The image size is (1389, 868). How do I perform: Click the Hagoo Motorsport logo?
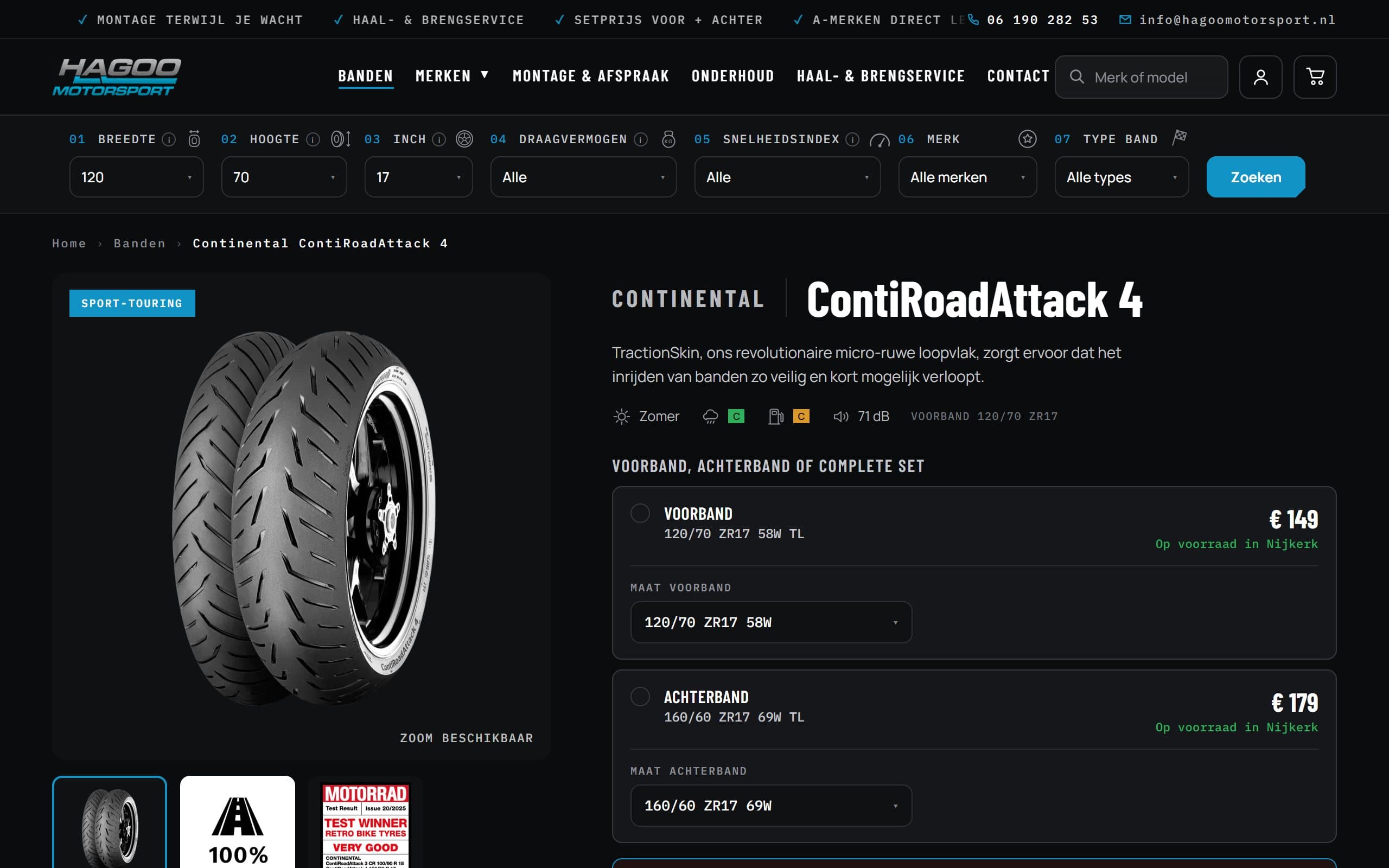click(x=117, y=76)
